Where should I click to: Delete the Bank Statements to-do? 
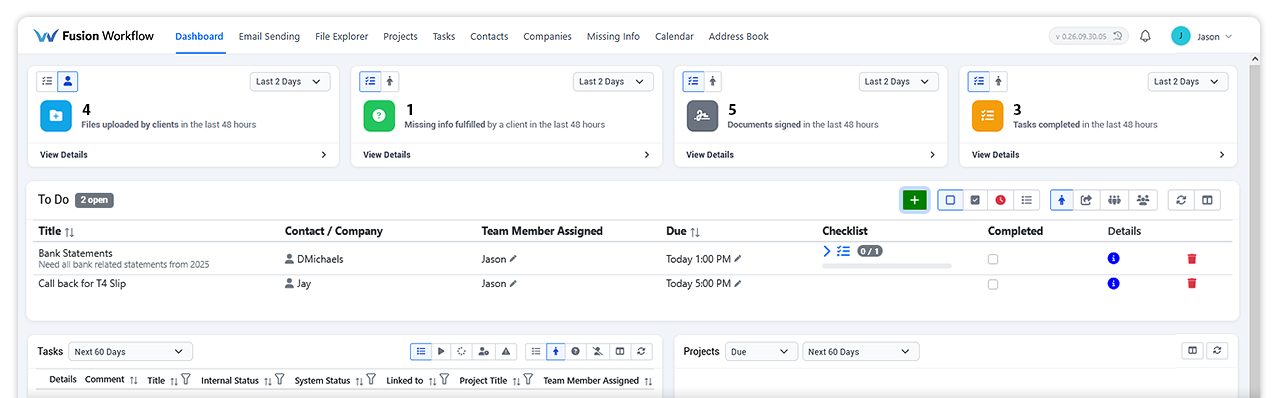[1191, 259]
